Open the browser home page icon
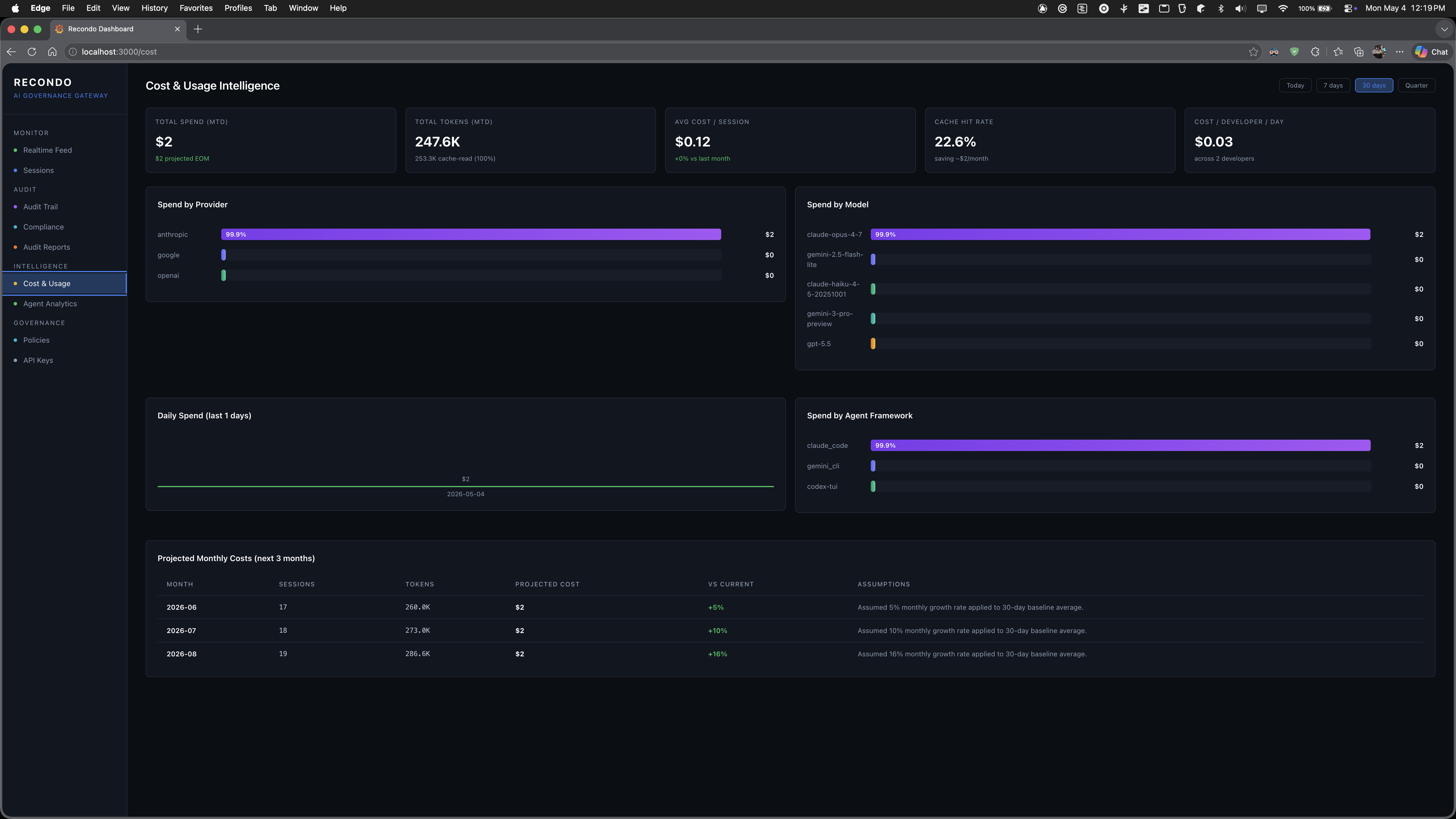The width and height of the screenshot is (1456, 819). (x=52, y=51)
